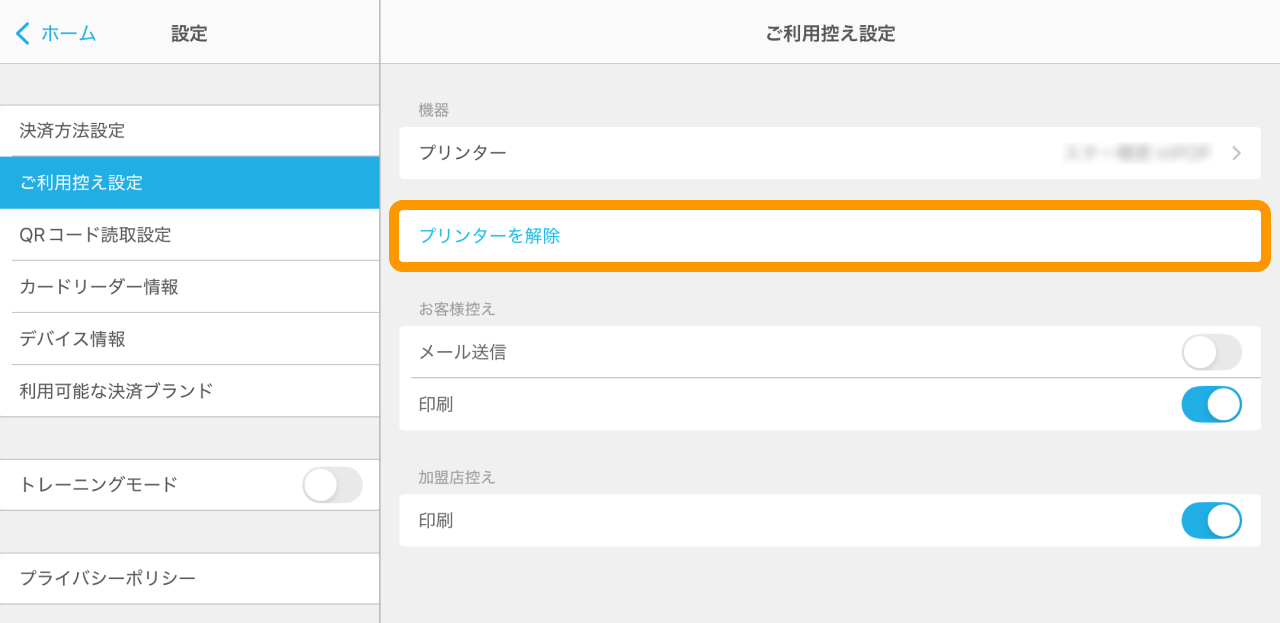Screen dimensions: 1280x623
Task: Select the プリンター device row
Action: click(700, 153)
